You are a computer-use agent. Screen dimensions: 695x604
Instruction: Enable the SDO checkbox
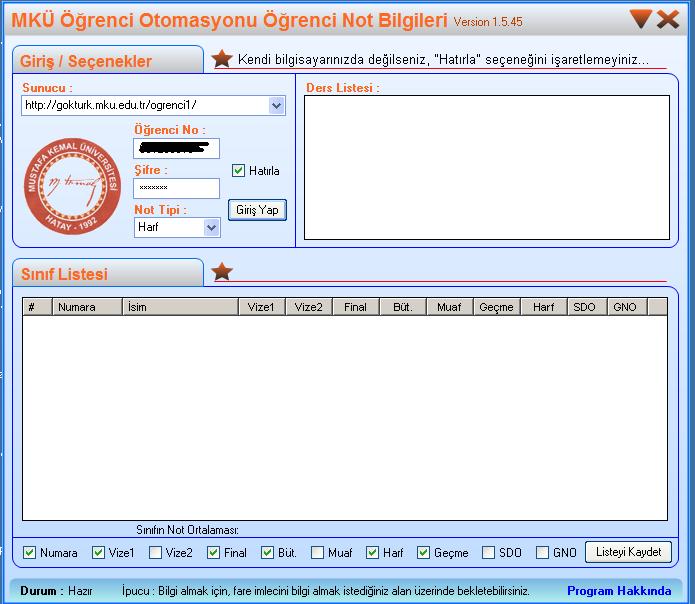488,552
